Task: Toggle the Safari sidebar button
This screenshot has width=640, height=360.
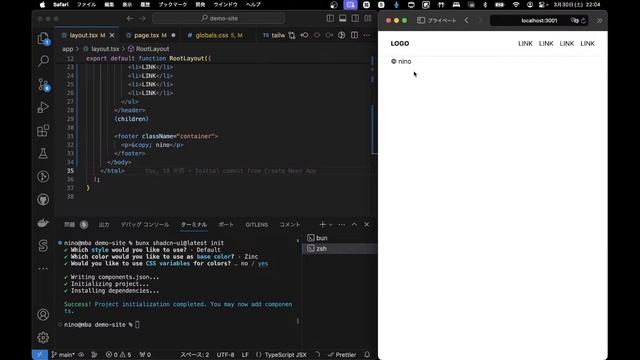Action: tap(421, 20)
